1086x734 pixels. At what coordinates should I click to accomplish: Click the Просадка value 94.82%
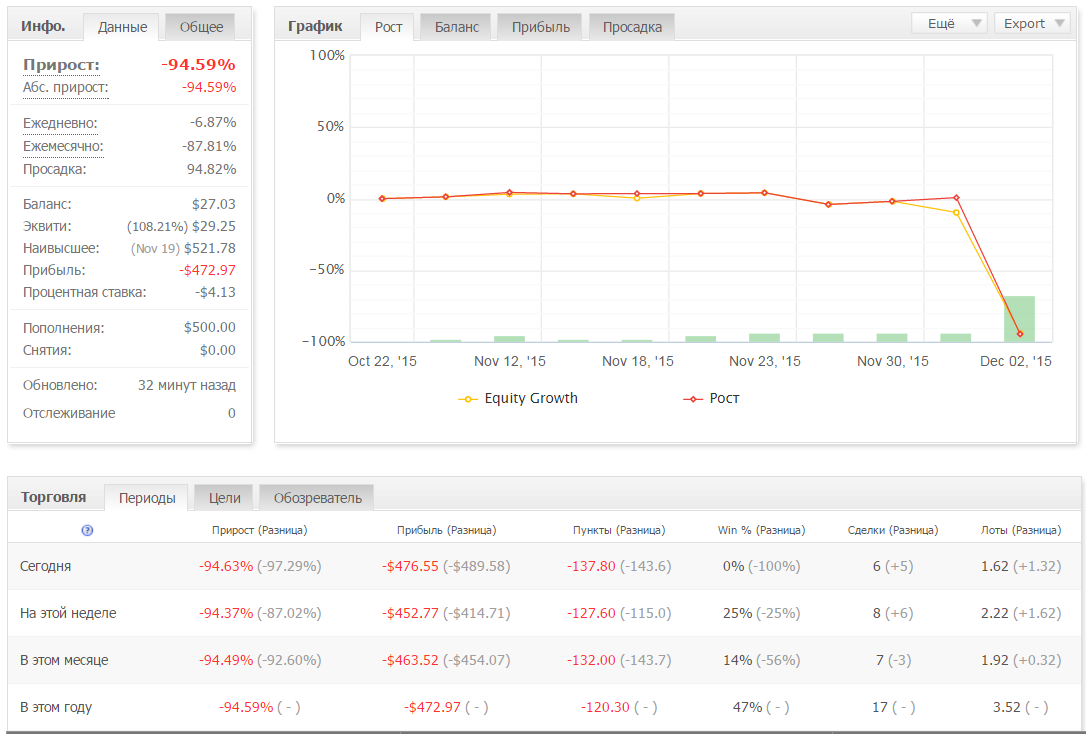(211, 170)
